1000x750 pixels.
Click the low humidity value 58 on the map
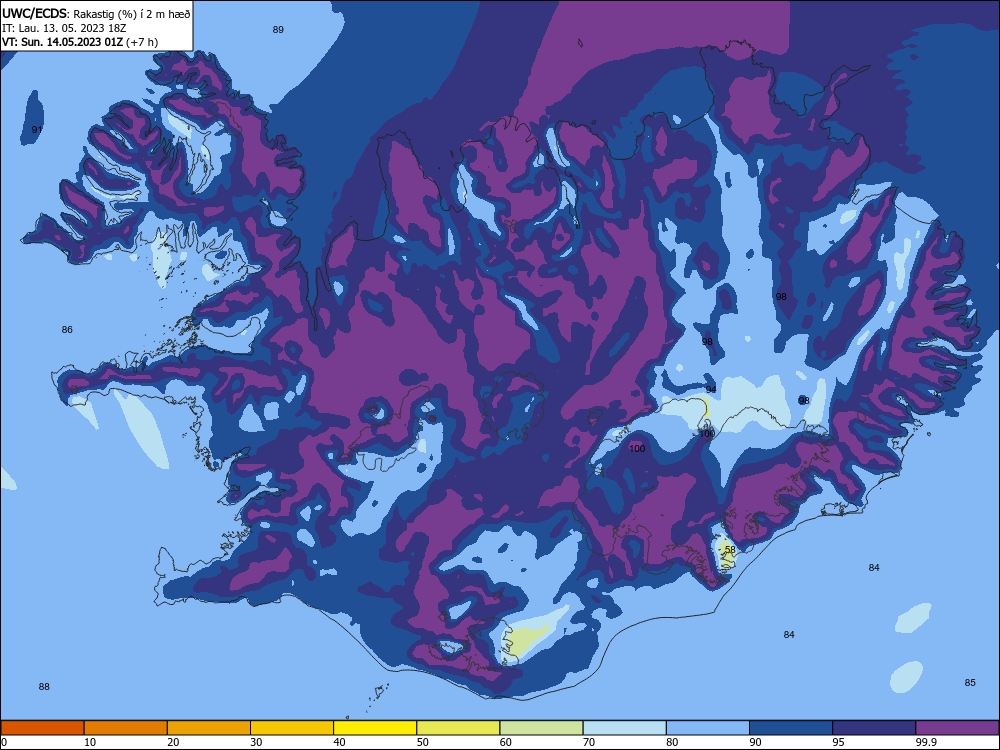pyautogui.click(x=730, y=550)
